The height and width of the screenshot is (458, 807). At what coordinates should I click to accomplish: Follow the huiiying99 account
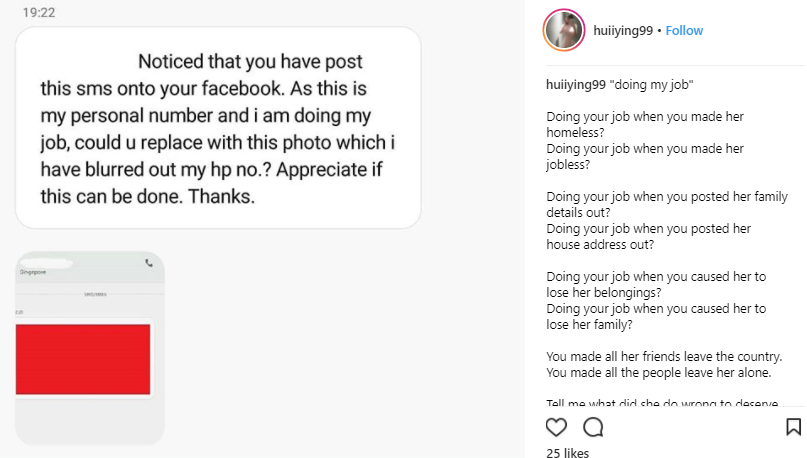pyautogui.click(x=684, y=31)
